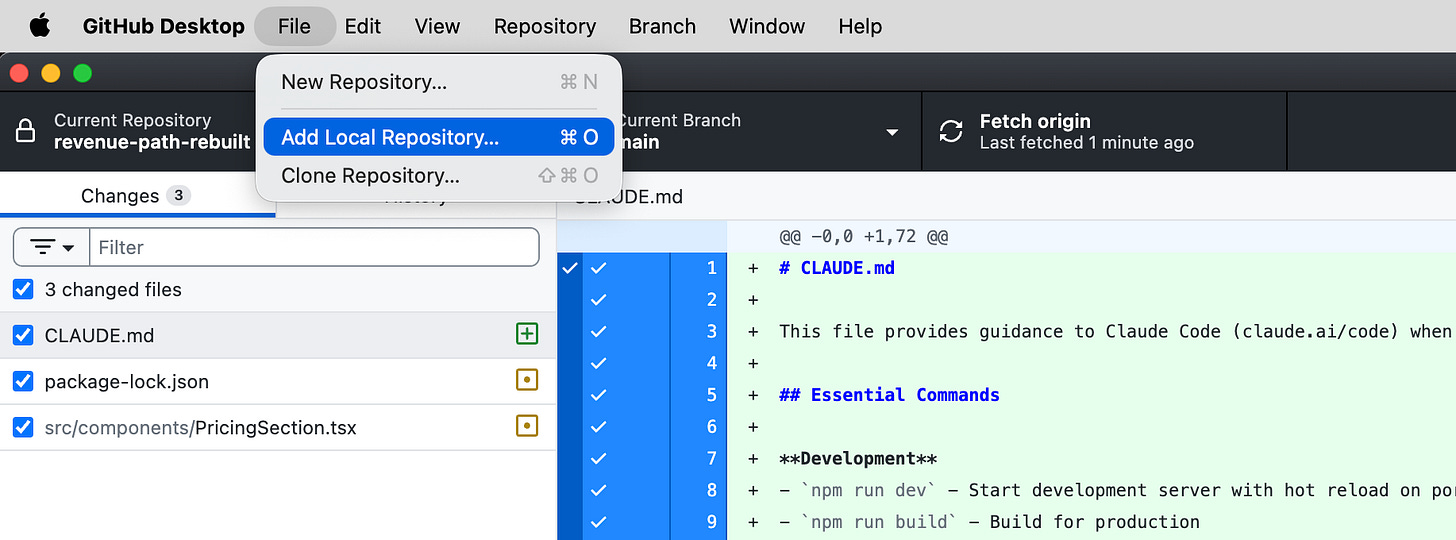This screenshot has width=1456, height=540.
Task: Toggle selection check for diff line 2
Action: point(599,299)
